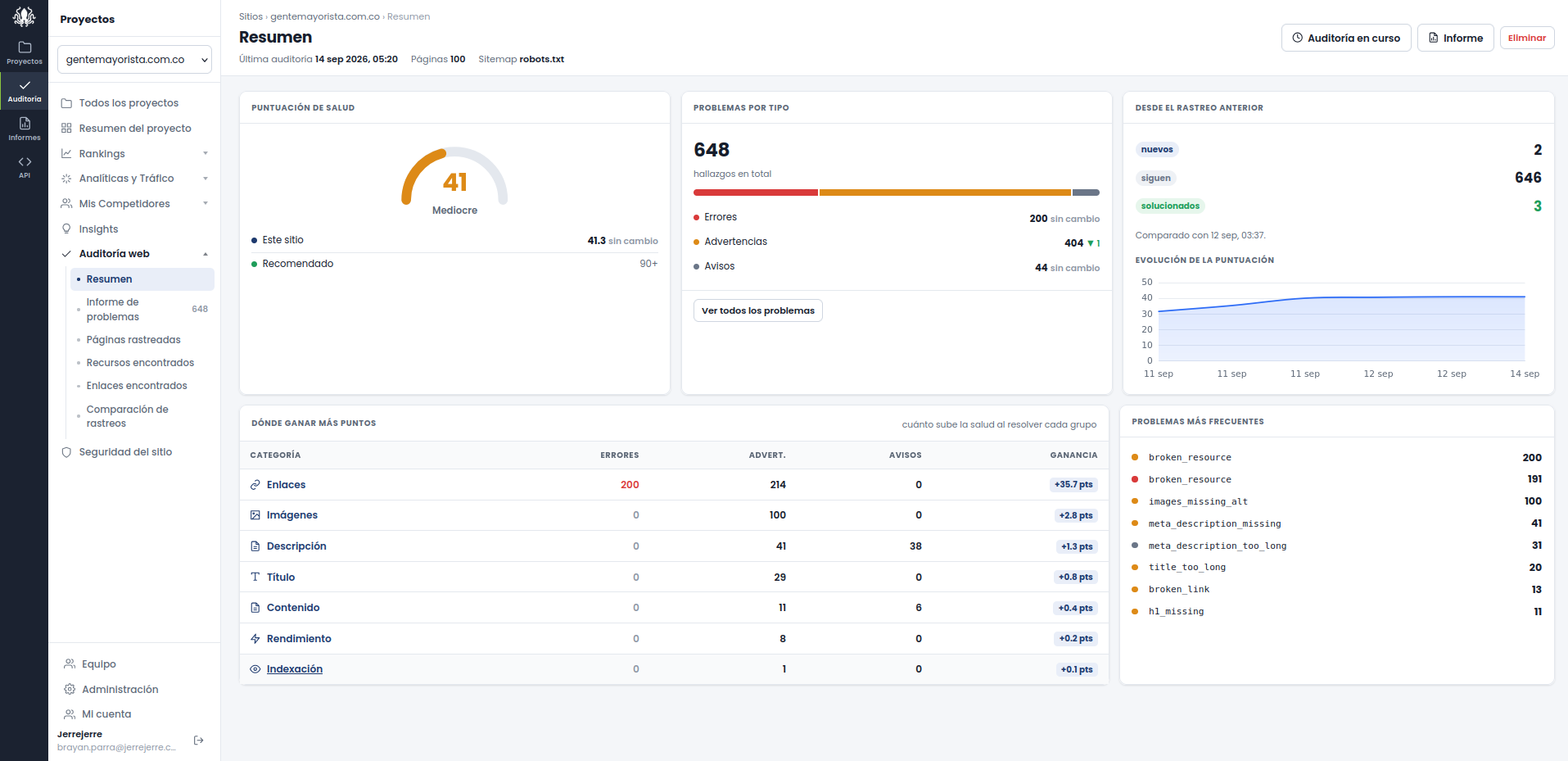This screenshot has width=1568, height=761.
Task: Click the Indexación eye icon
Action: (x=255, y=669)
